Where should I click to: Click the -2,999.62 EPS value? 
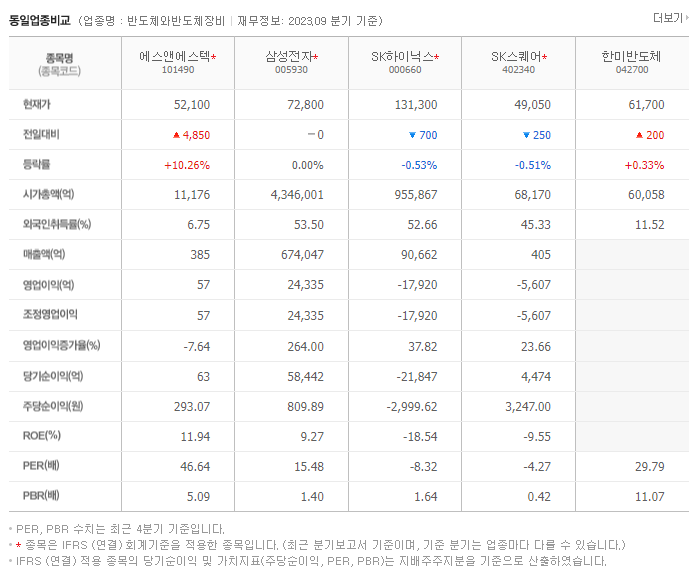pyautogui.click(x=412, y=407)
